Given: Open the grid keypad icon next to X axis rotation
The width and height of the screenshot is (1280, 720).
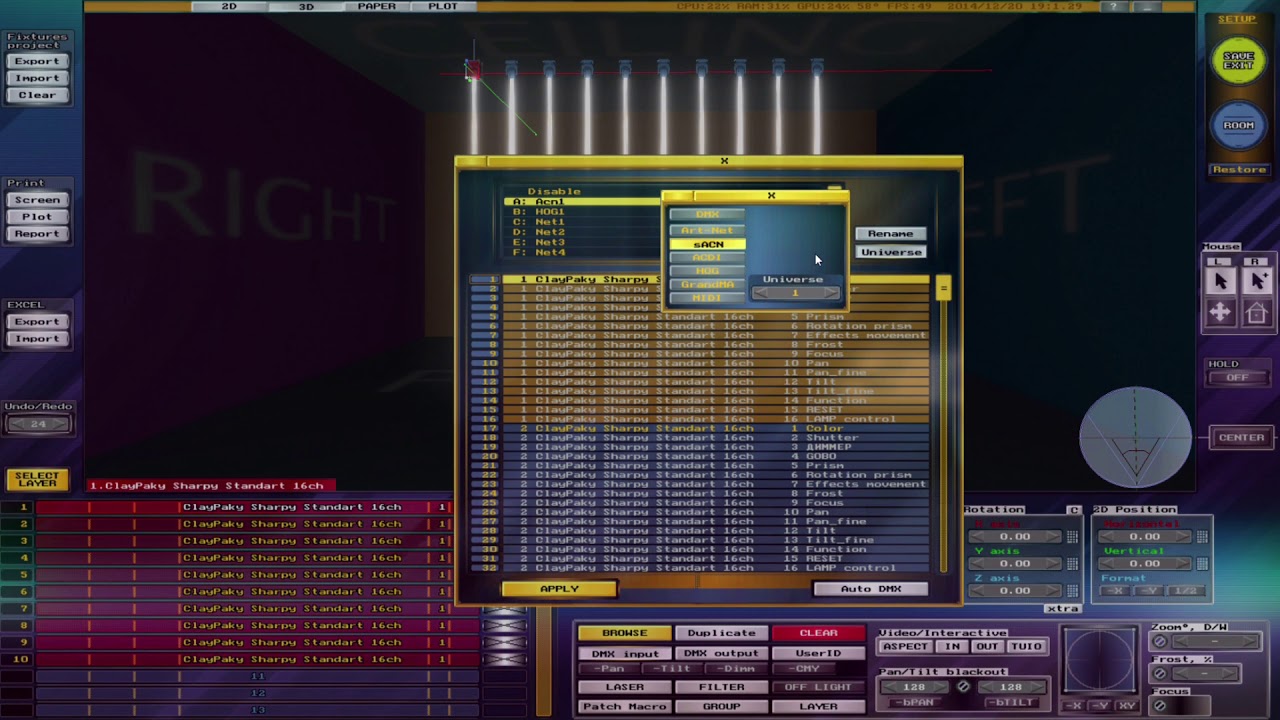Looking at the screenshot, I should click(1072, 537).
